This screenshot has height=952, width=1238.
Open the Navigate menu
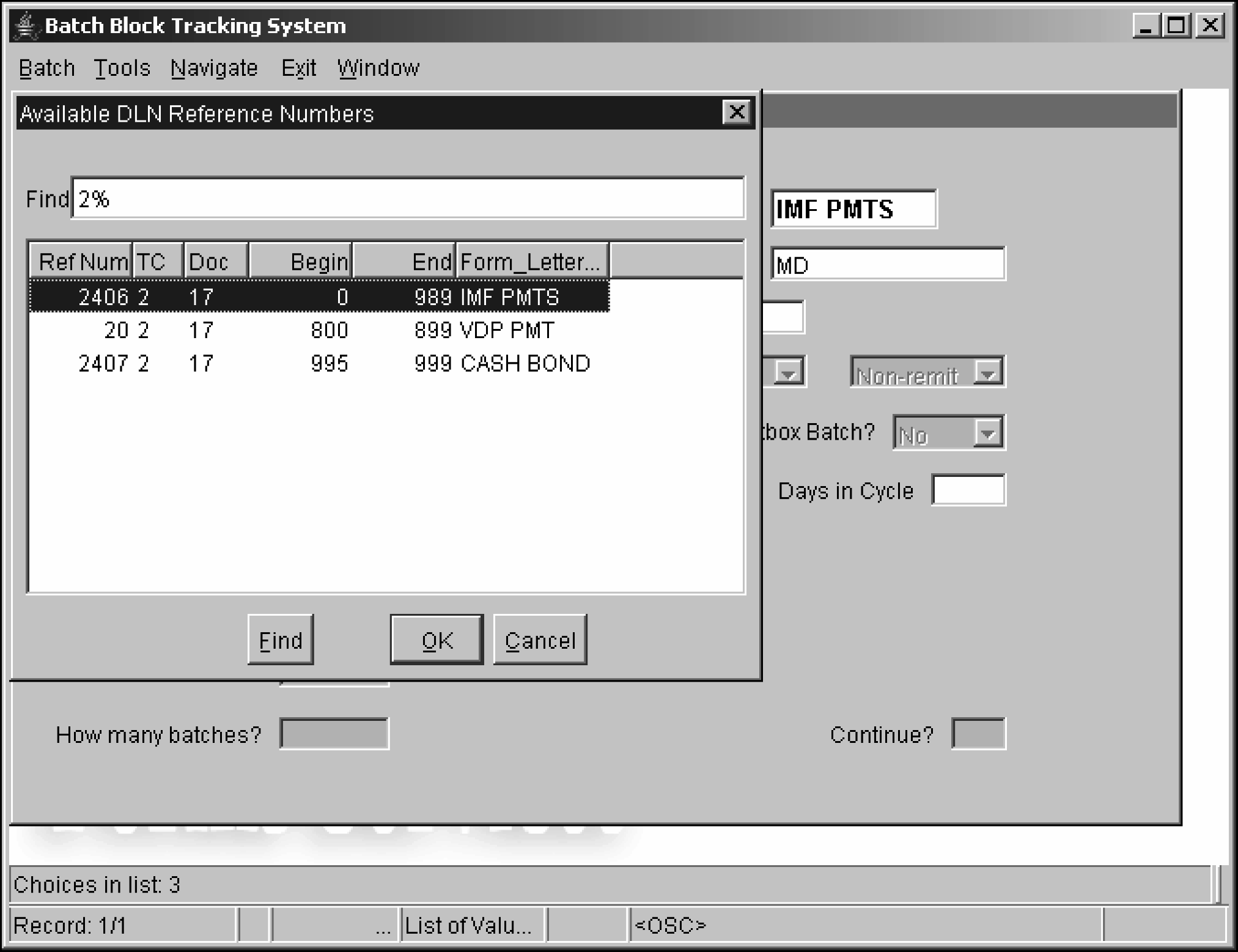click(x=214, y=68)
